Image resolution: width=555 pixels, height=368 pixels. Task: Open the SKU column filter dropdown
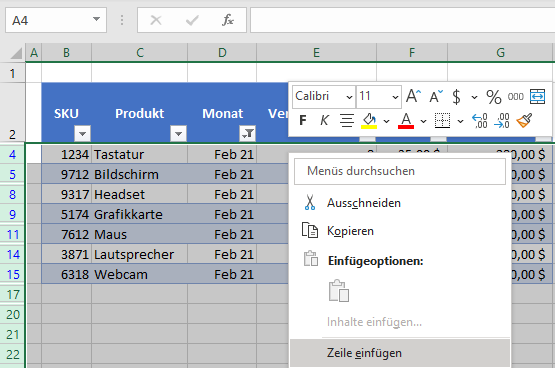click(82, 134)
